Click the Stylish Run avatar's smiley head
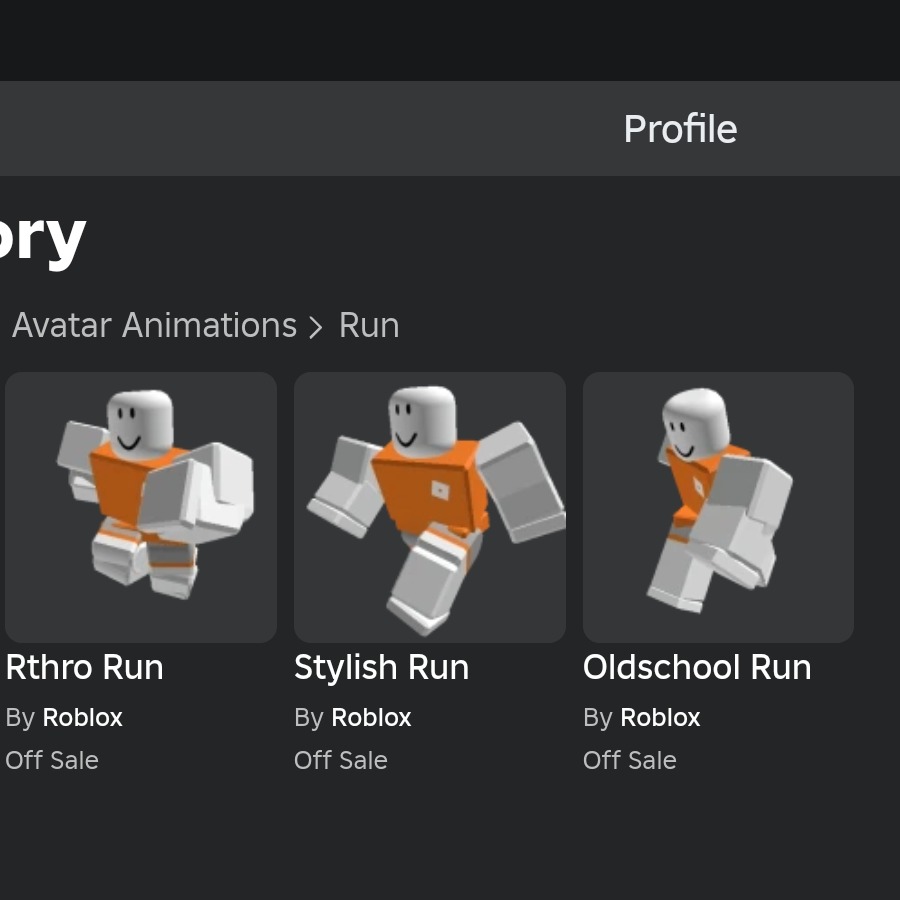This screenshot has height=900, width=900. [x=420, y=418]
